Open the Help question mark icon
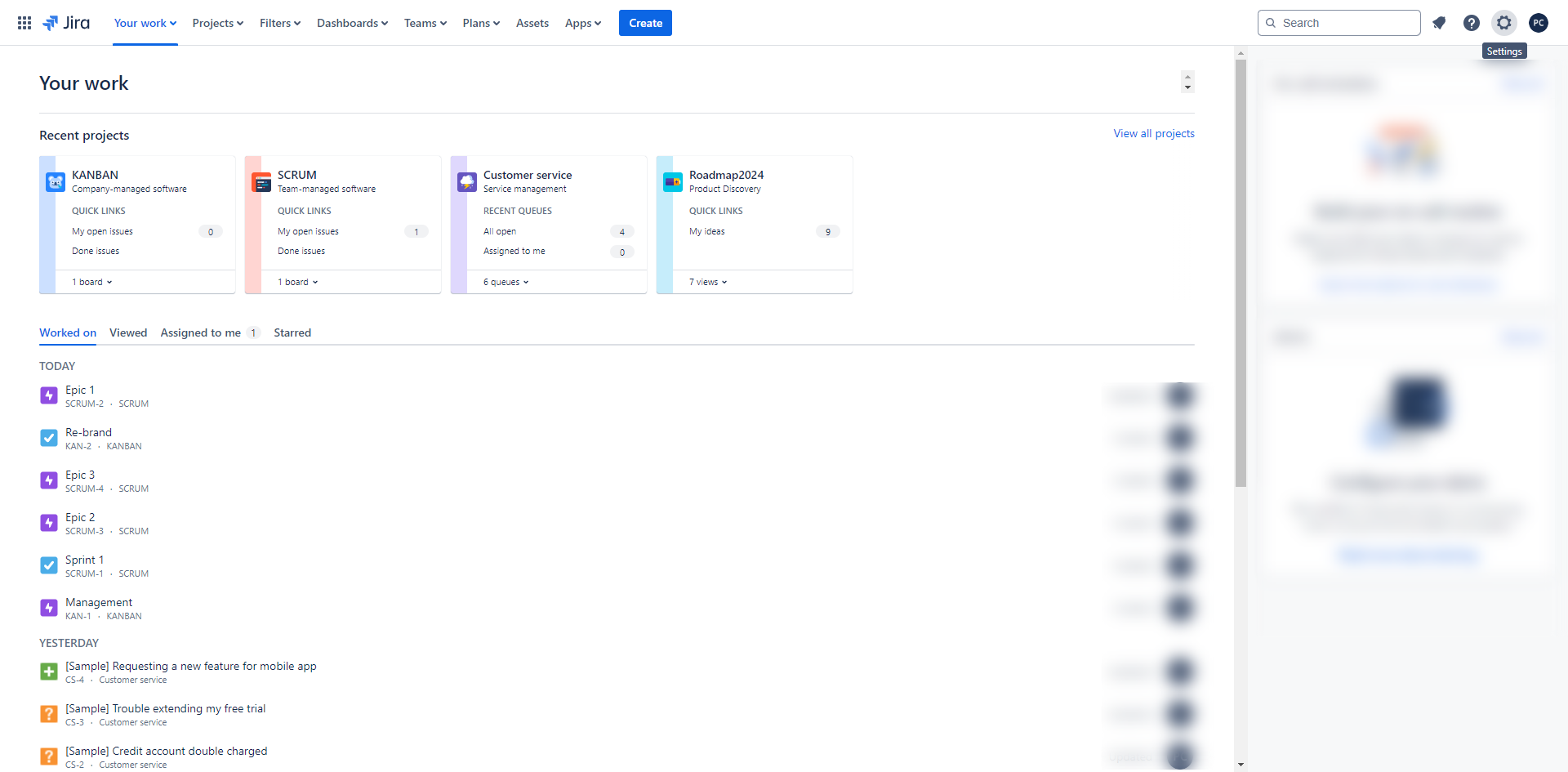 pyautogui.click(x=1471, y=23)
